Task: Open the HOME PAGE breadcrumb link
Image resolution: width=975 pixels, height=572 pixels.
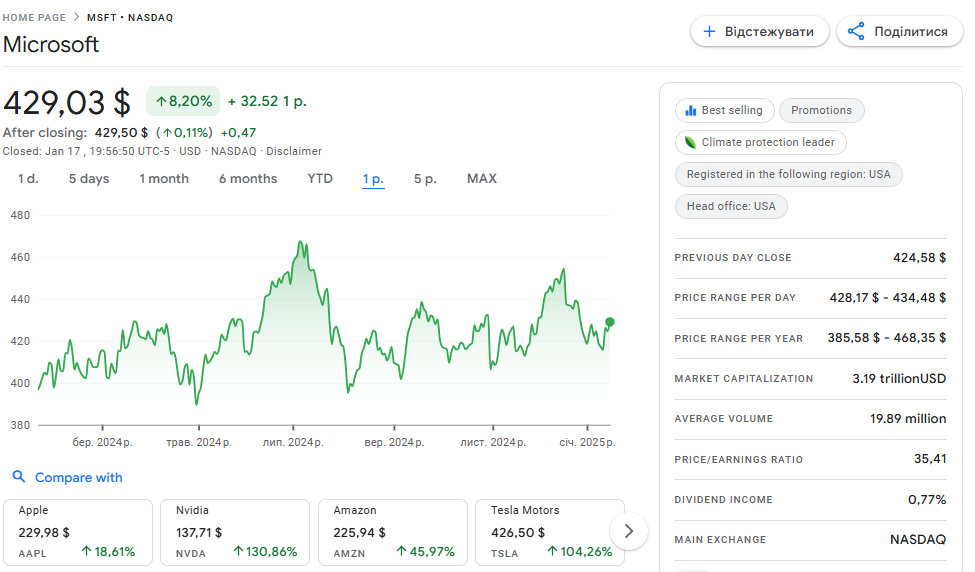Action: (x=34, y=17)
